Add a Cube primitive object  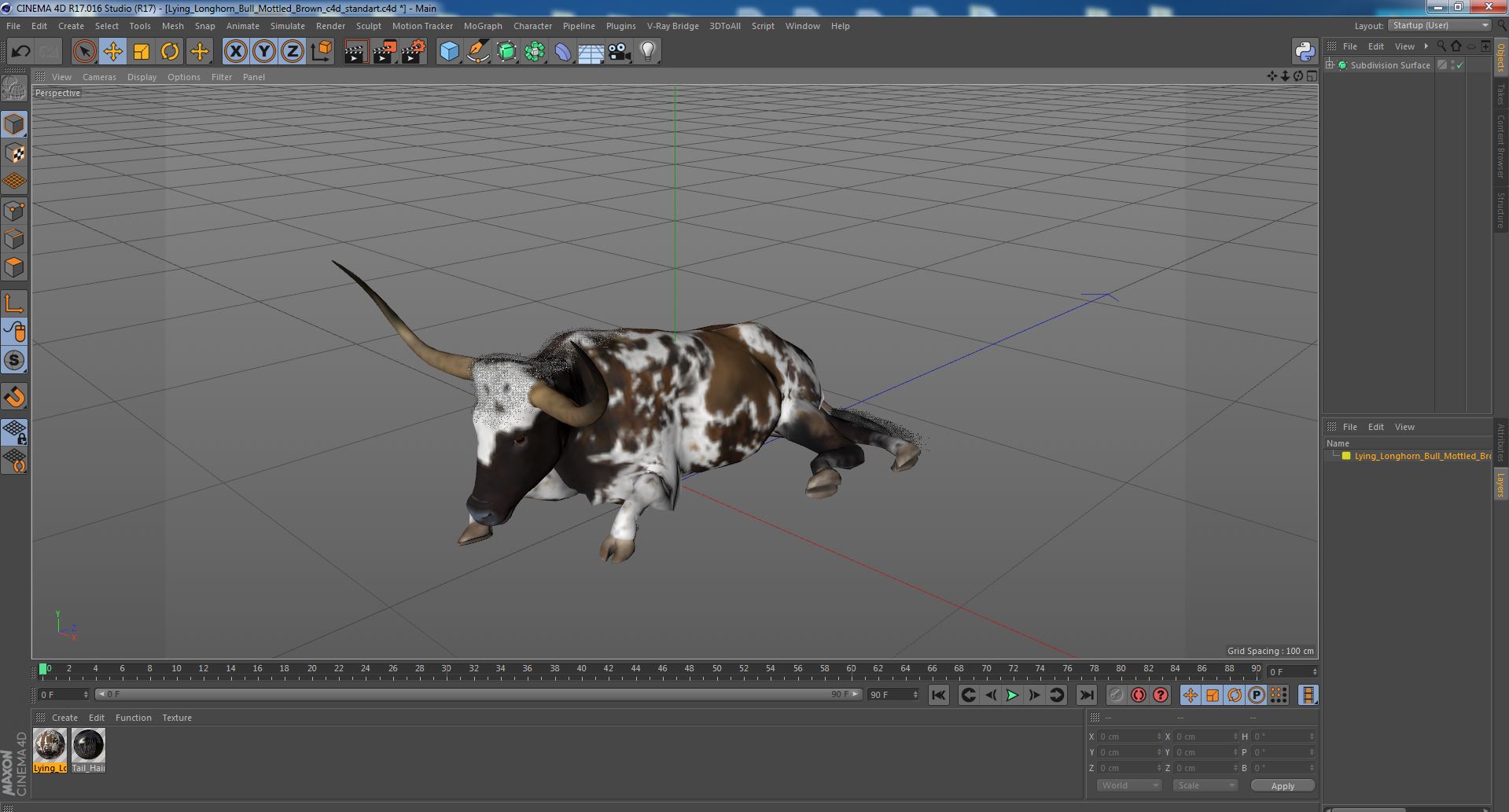(449, 52)
